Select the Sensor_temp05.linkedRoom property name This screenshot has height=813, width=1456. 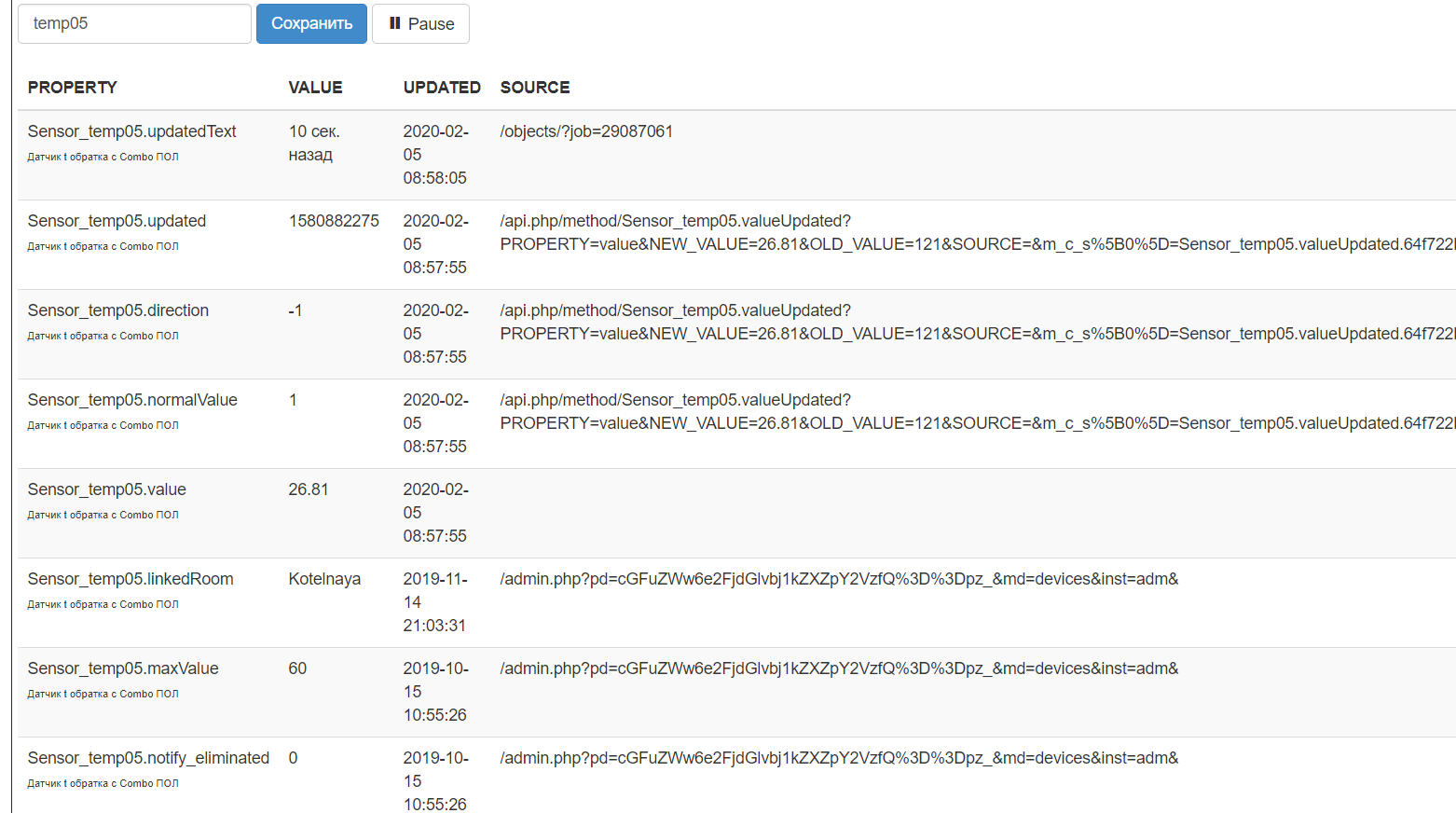(x=130, y=579)
